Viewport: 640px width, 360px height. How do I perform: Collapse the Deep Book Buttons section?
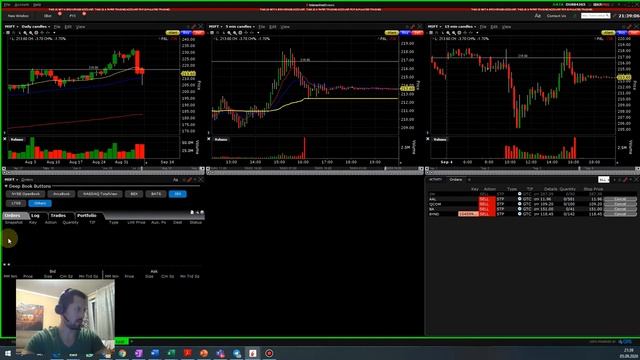pos(6,186)
